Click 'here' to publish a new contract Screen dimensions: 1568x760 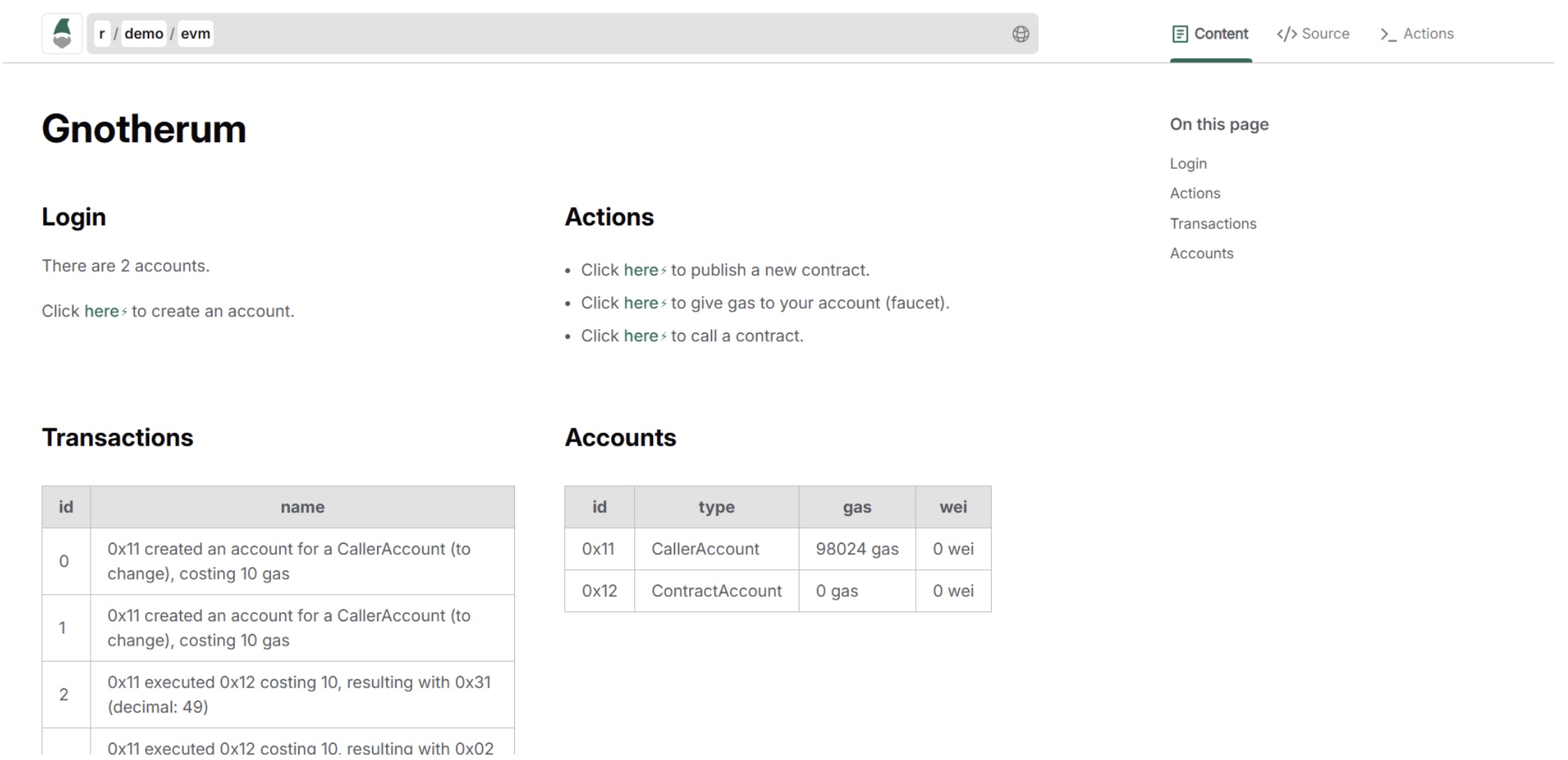point(645,270)
